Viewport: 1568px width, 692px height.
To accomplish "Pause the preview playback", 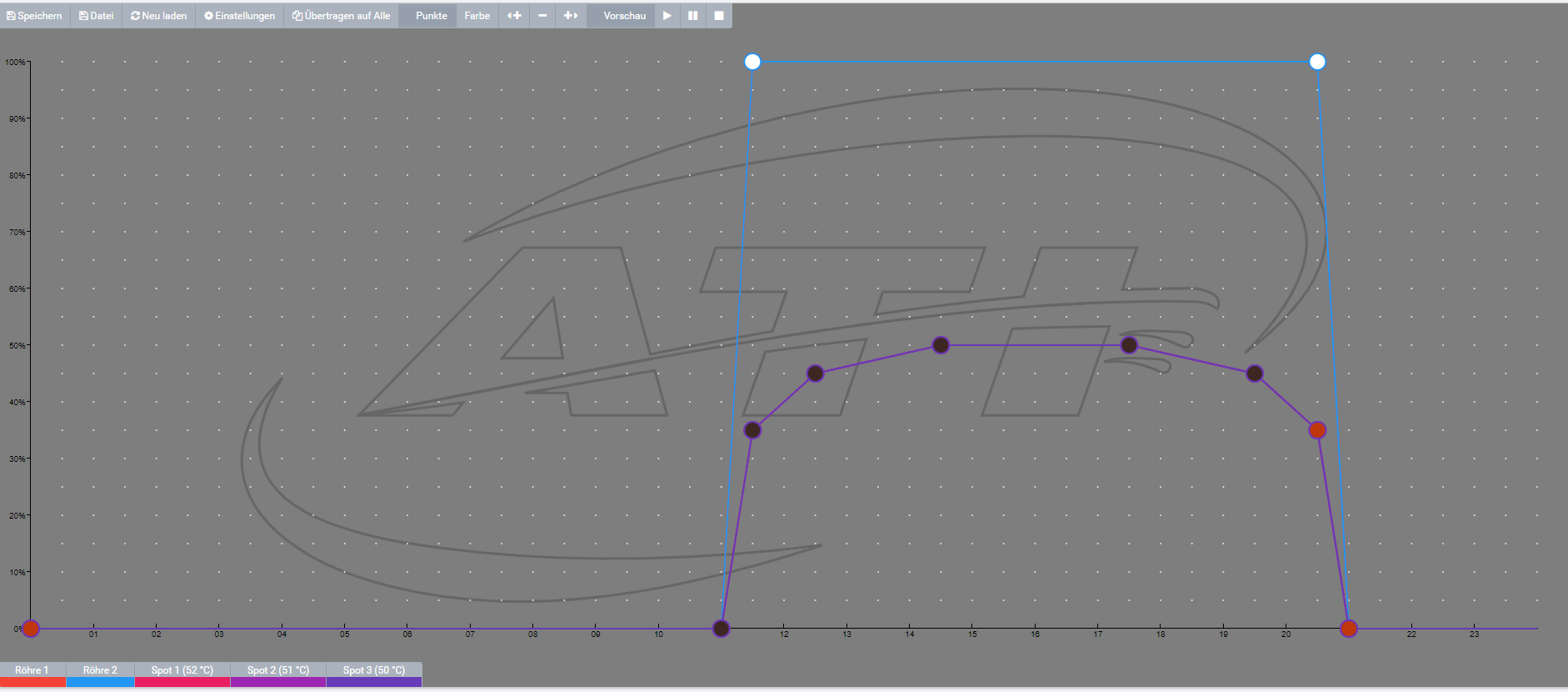I will (692, 16).
